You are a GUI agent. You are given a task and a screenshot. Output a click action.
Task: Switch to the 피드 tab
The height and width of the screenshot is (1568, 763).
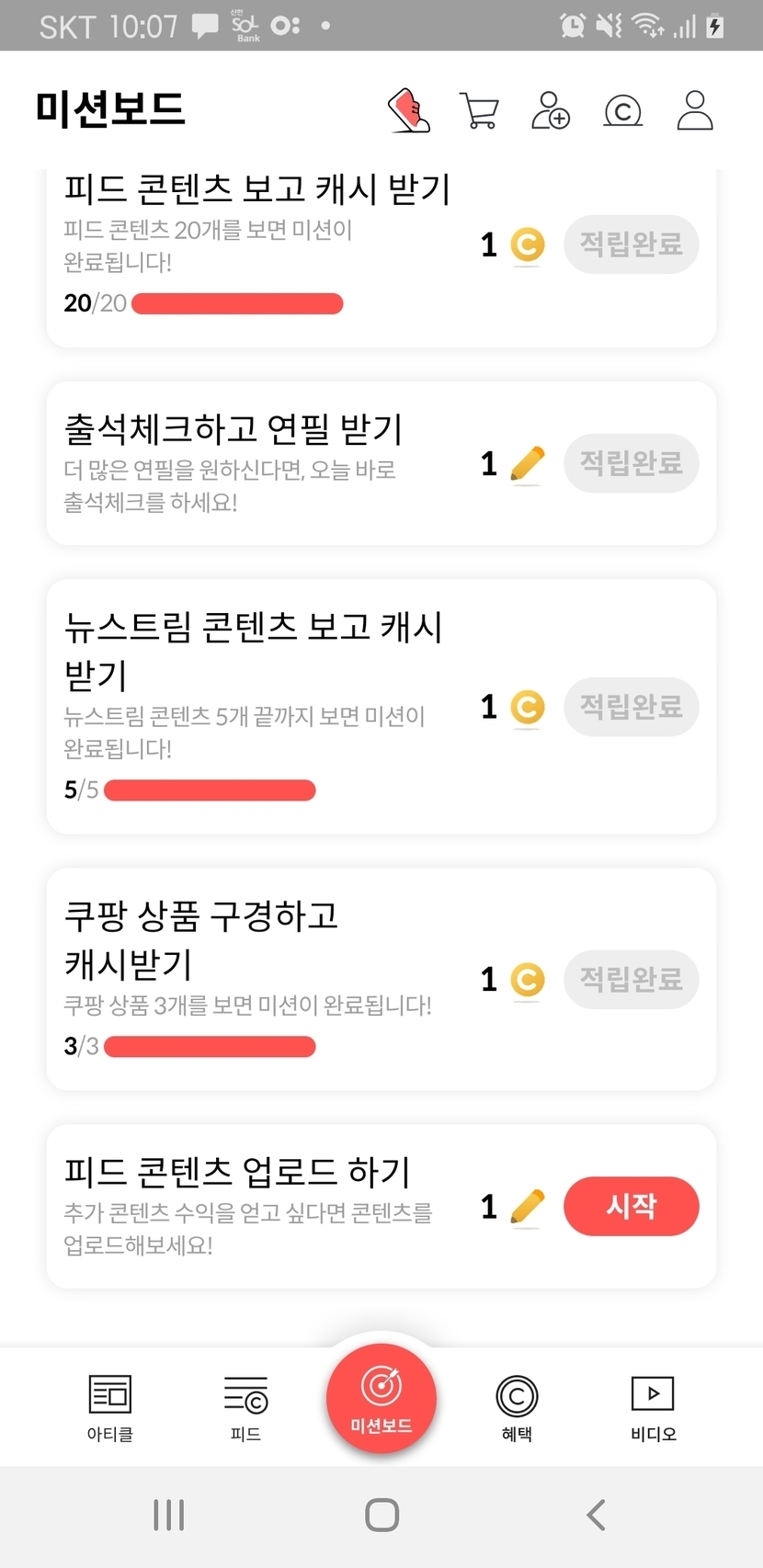245,1406
